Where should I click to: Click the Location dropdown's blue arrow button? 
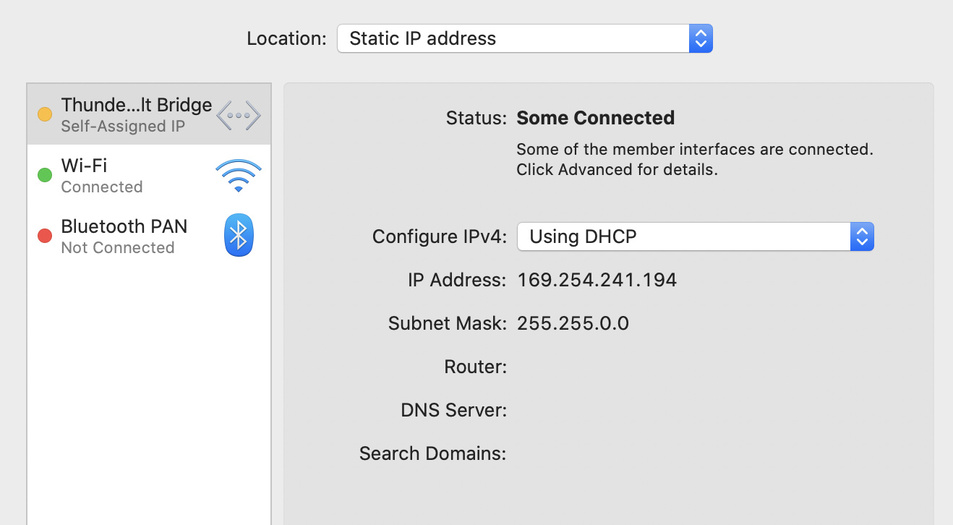tap(701, 39)
